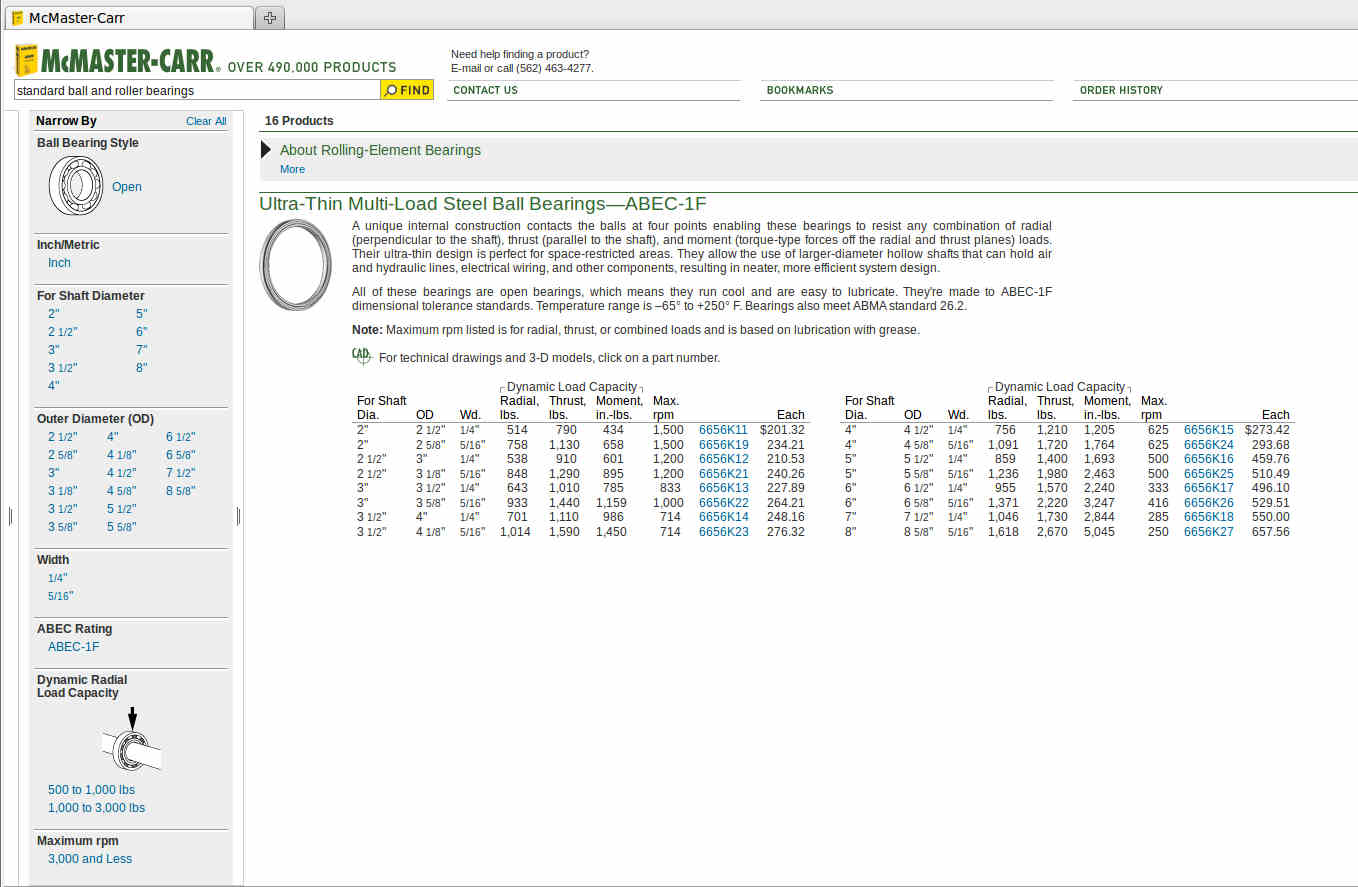This screenshot has height=887, width=1358.
Task: Click the Dynamic Radial Load Capacity diagram
Action: point(131,739)
